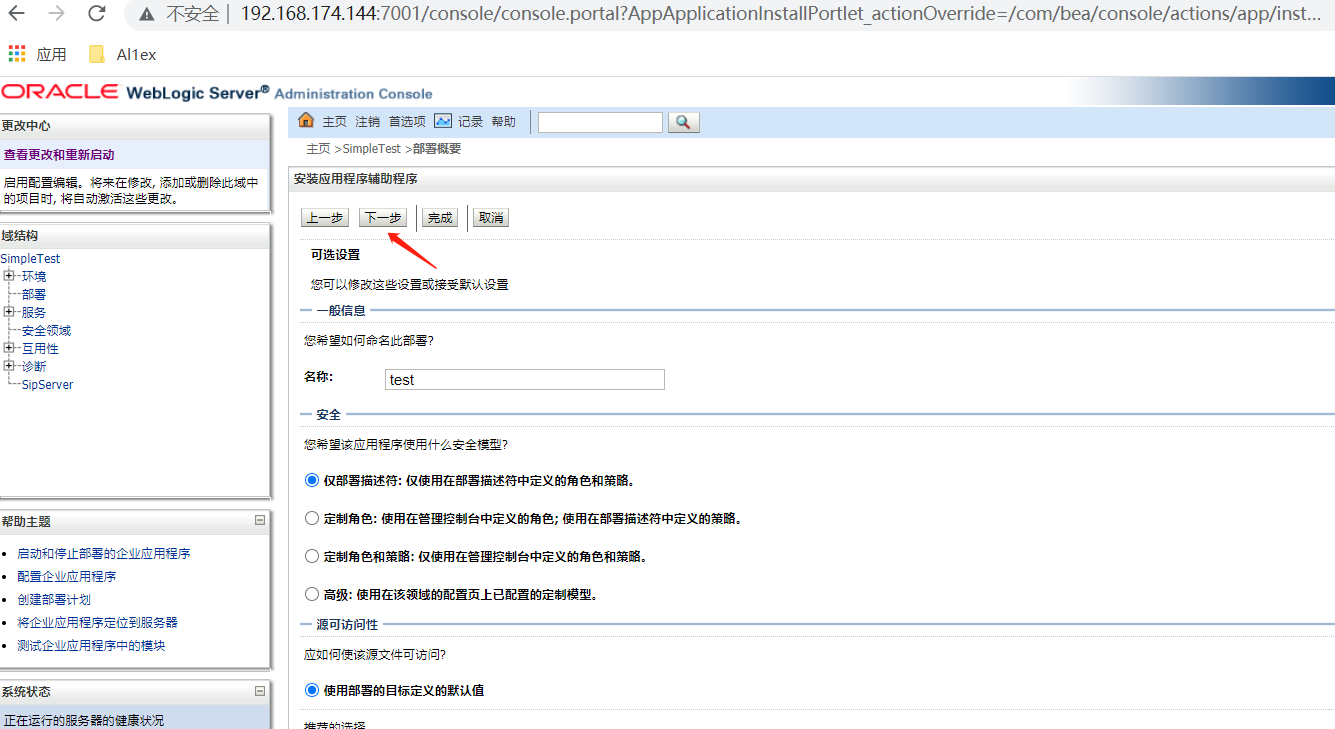Click 注销 to log out
Viewport: 1335px width, 729px height.
pos(367,122)
